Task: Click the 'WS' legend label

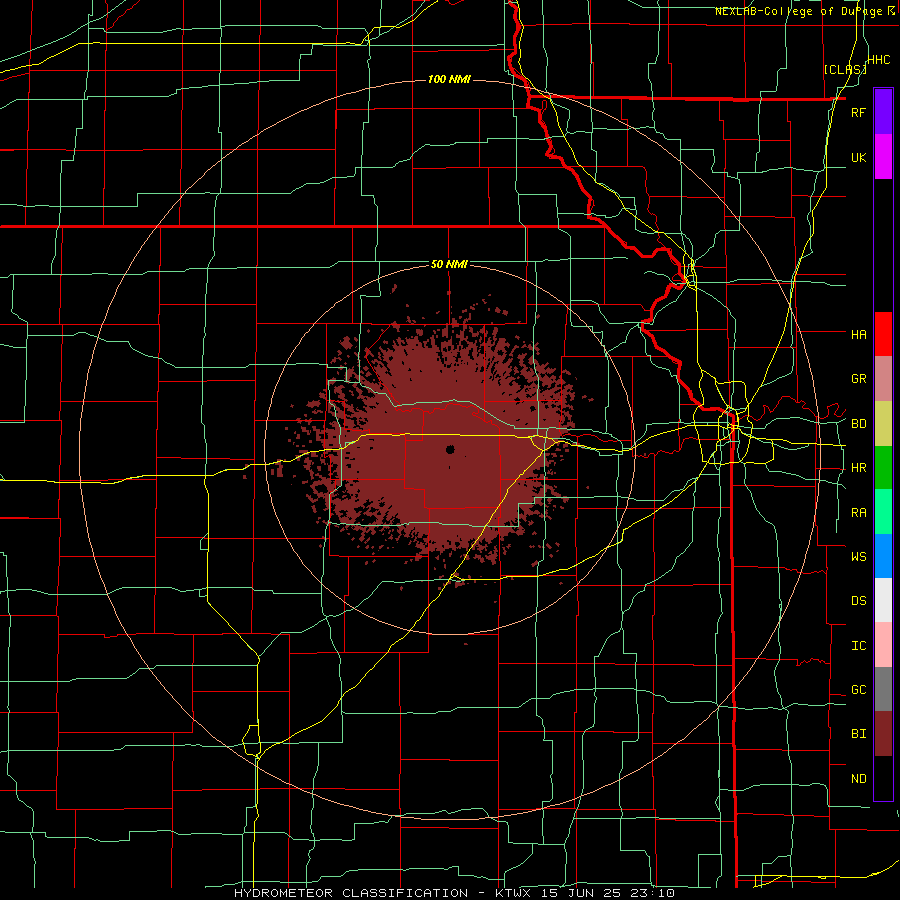Action: coord(858,556)
